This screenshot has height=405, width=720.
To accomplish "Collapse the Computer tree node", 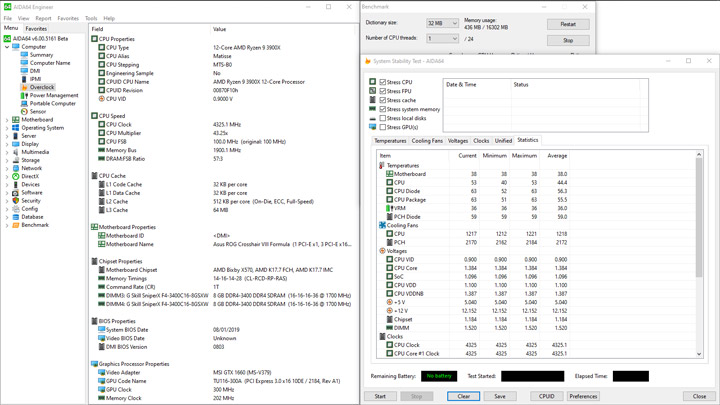I will click(7, 47).
